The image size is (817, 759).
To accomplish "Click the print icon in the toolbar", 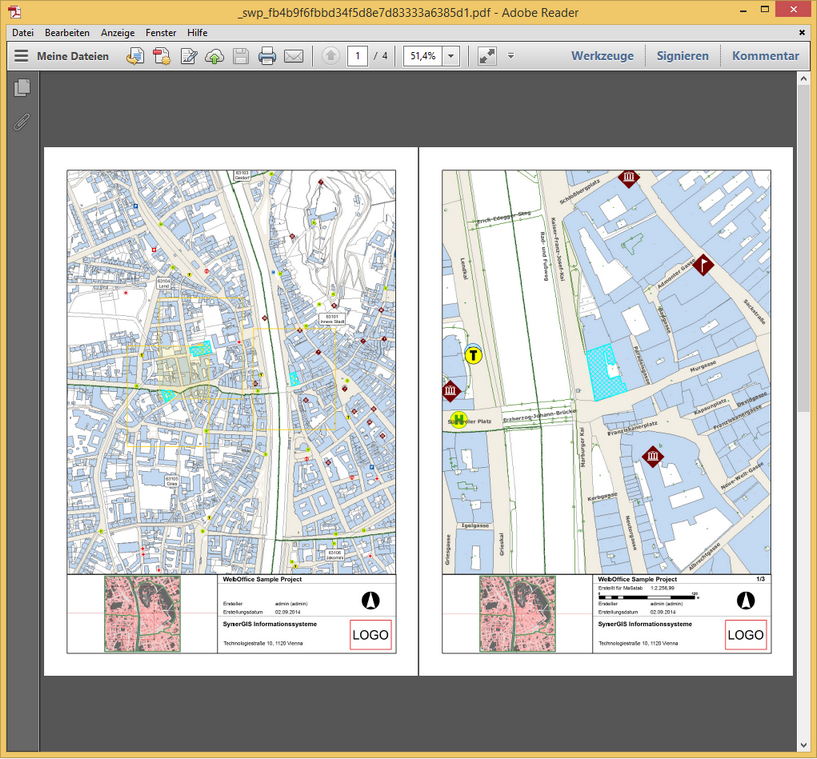I will click(267, 56).
